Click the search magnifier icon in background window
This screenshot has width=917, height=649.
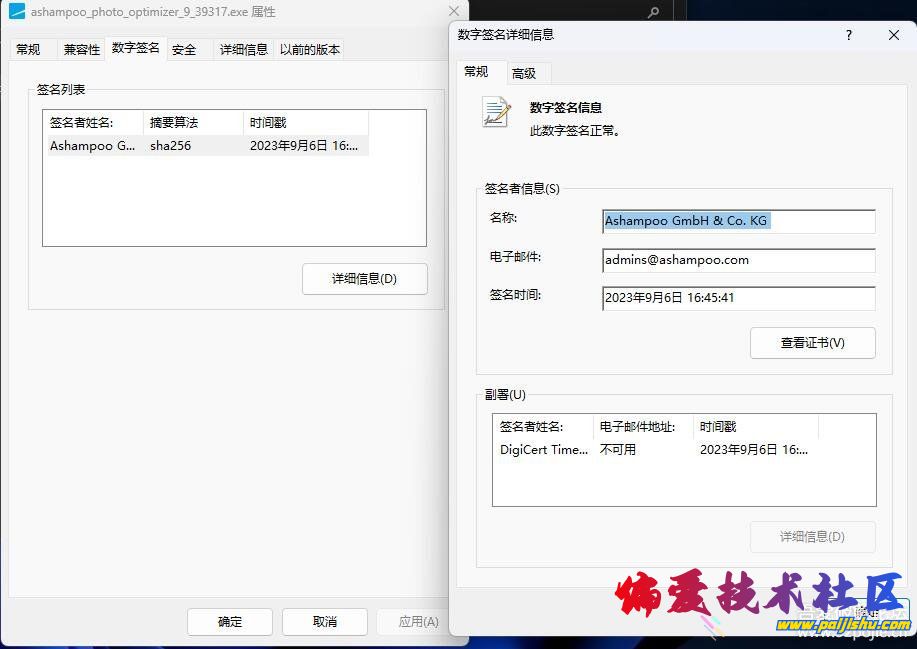[654, 13]
